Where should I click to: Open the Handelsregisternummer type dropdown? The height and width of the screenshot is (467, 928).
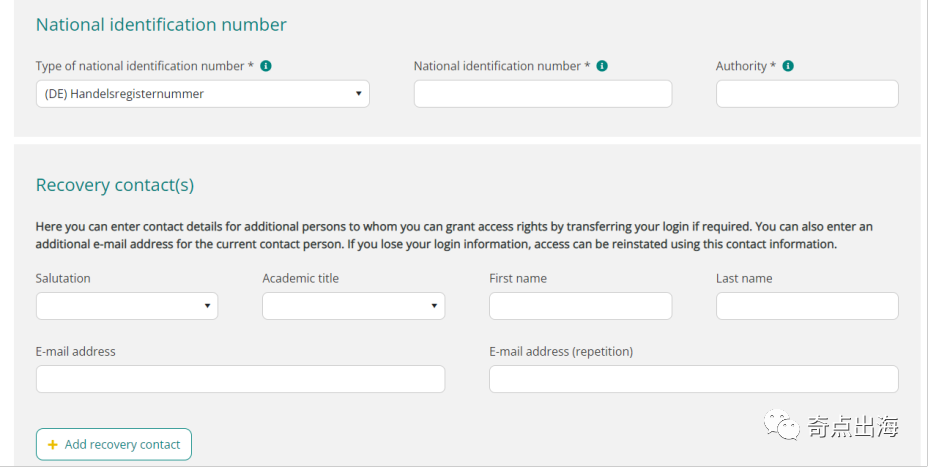pyautogui.click(x=202, y=94)
